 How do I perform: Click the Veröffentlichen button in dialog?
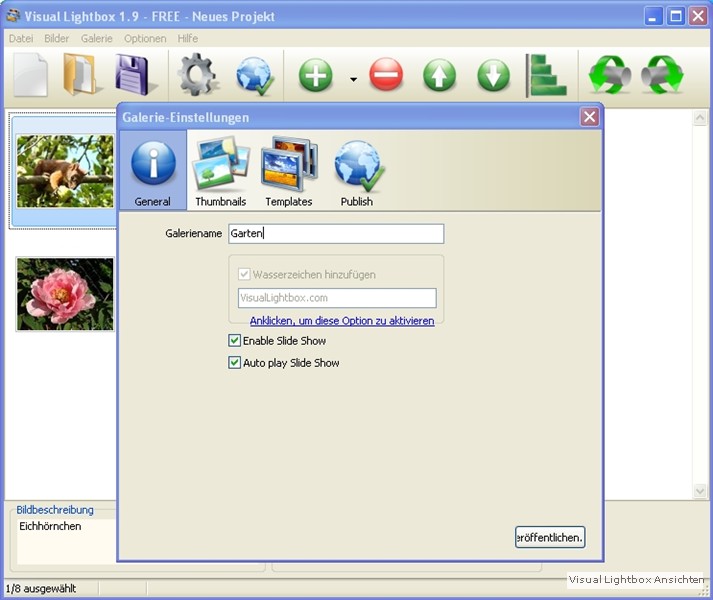550,537
